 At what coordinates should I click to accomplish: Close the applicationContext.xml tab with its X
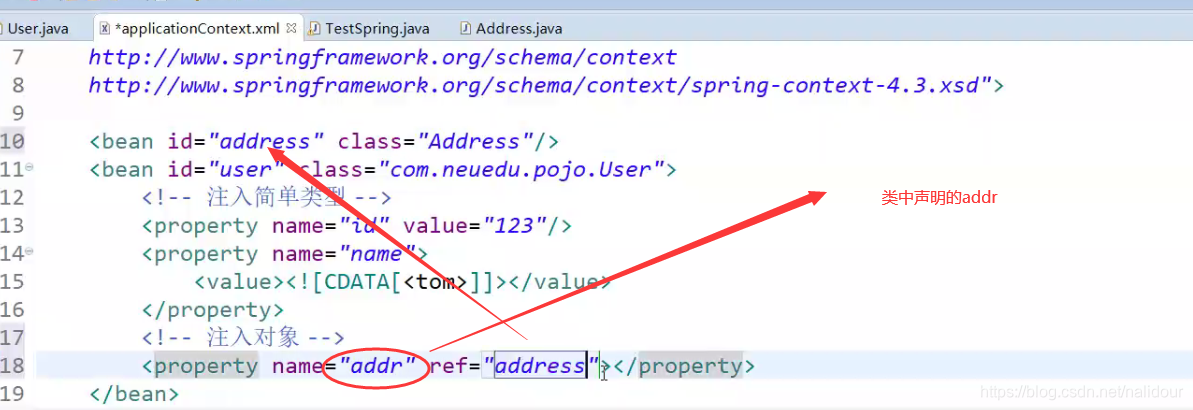291,29
